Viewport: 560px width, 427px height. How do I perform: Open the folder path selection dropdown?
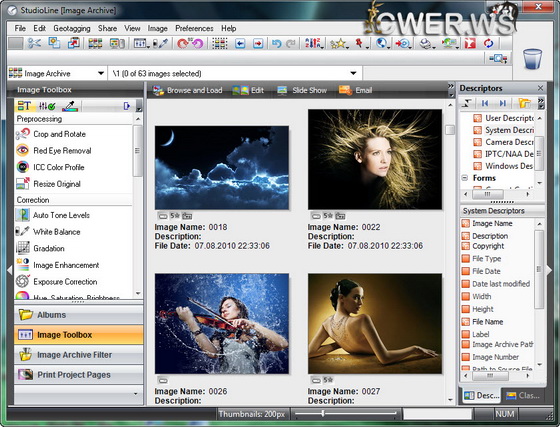pyautogui.click(x=353, y=74)
